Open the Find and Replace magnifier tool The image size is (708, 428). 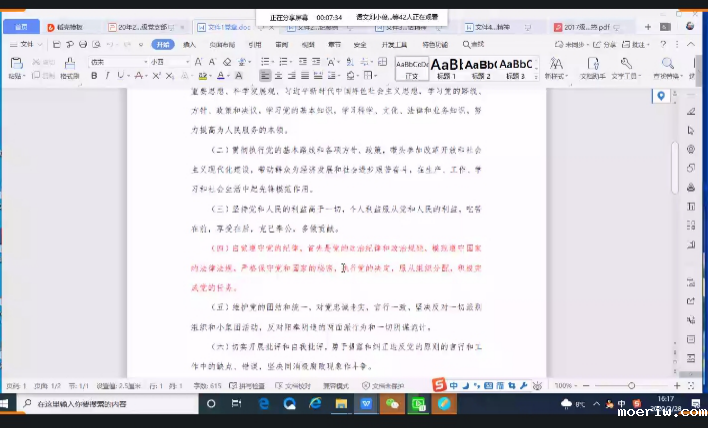click(668, 68)
